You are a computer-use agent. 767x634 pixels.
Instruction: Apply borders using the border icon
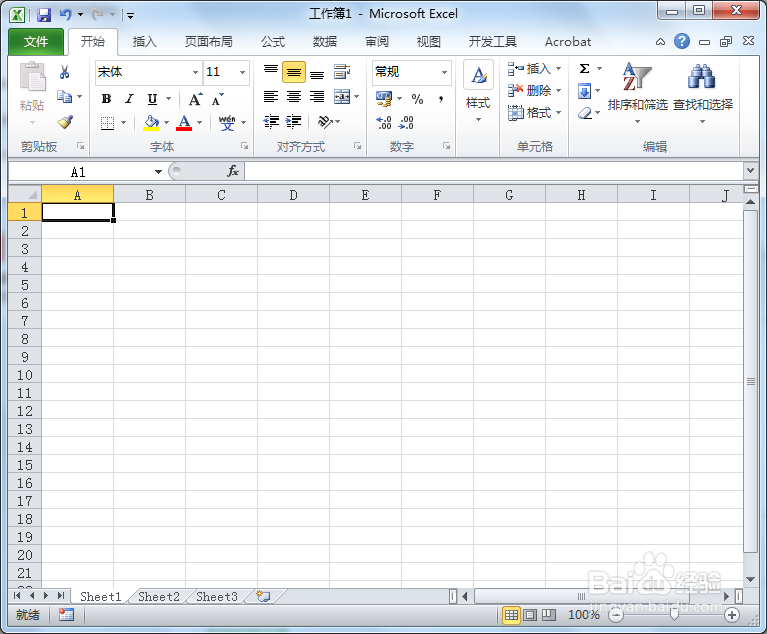[107, 123]
